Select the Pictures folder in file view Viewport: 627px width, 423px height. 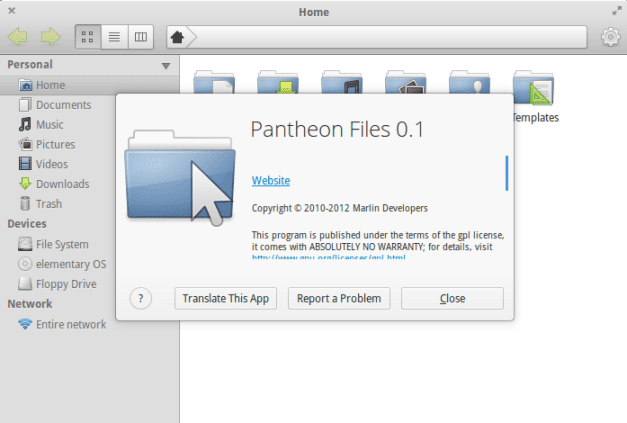405,82
